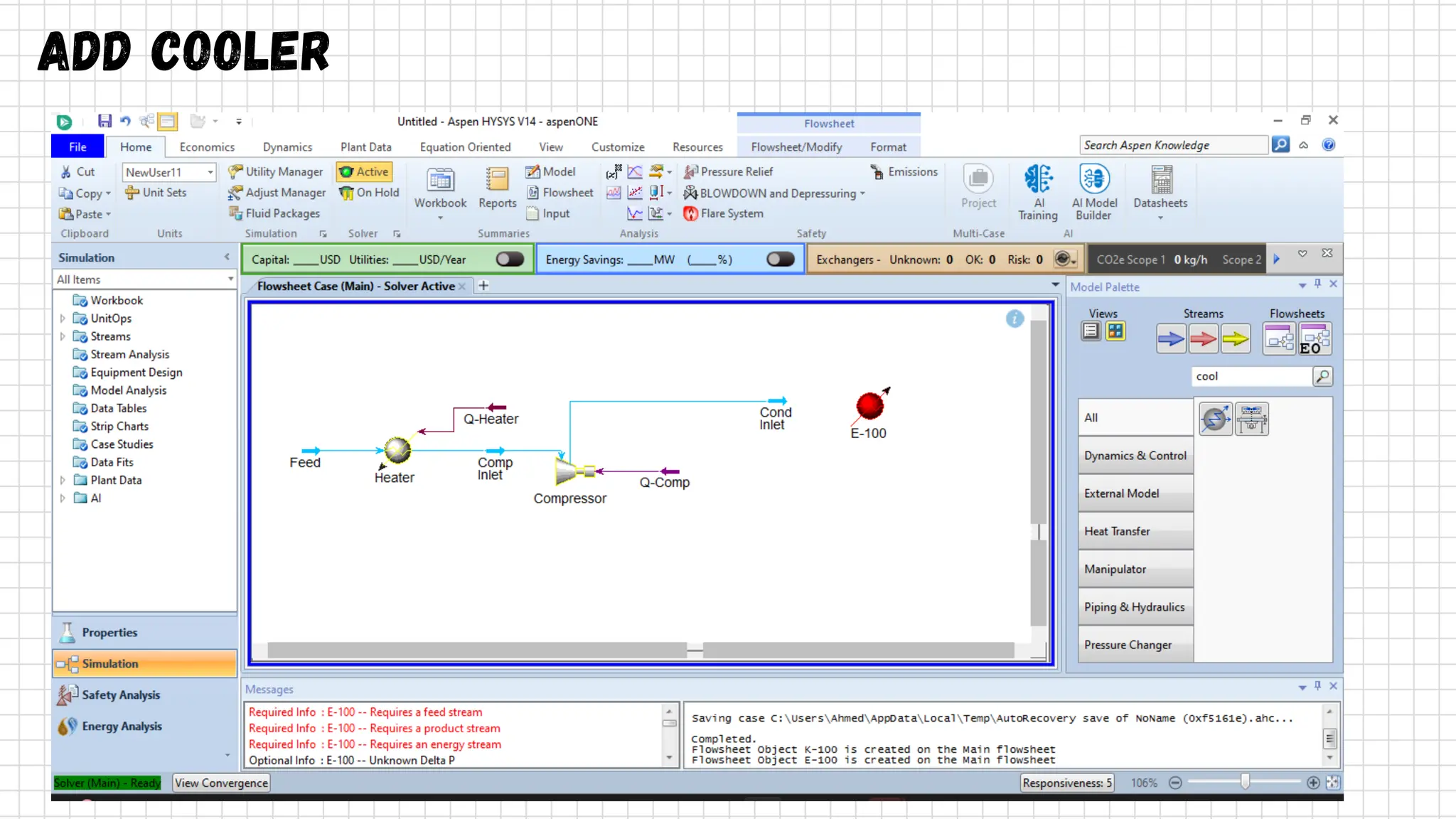Click the Cooler icon in the Model Palette

click(x=1216, y=419)
